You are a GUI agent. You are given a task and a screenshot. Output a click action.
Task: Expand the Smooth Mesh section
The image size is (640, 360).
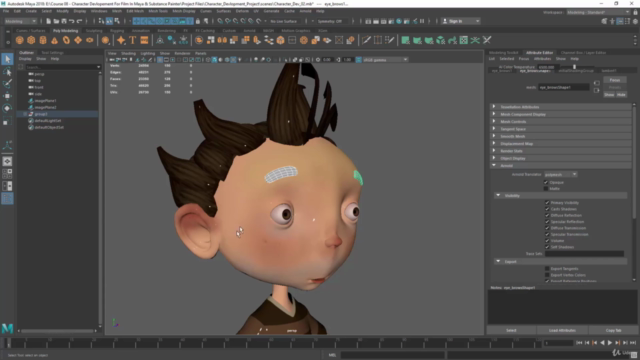click(x=560, y=136)
